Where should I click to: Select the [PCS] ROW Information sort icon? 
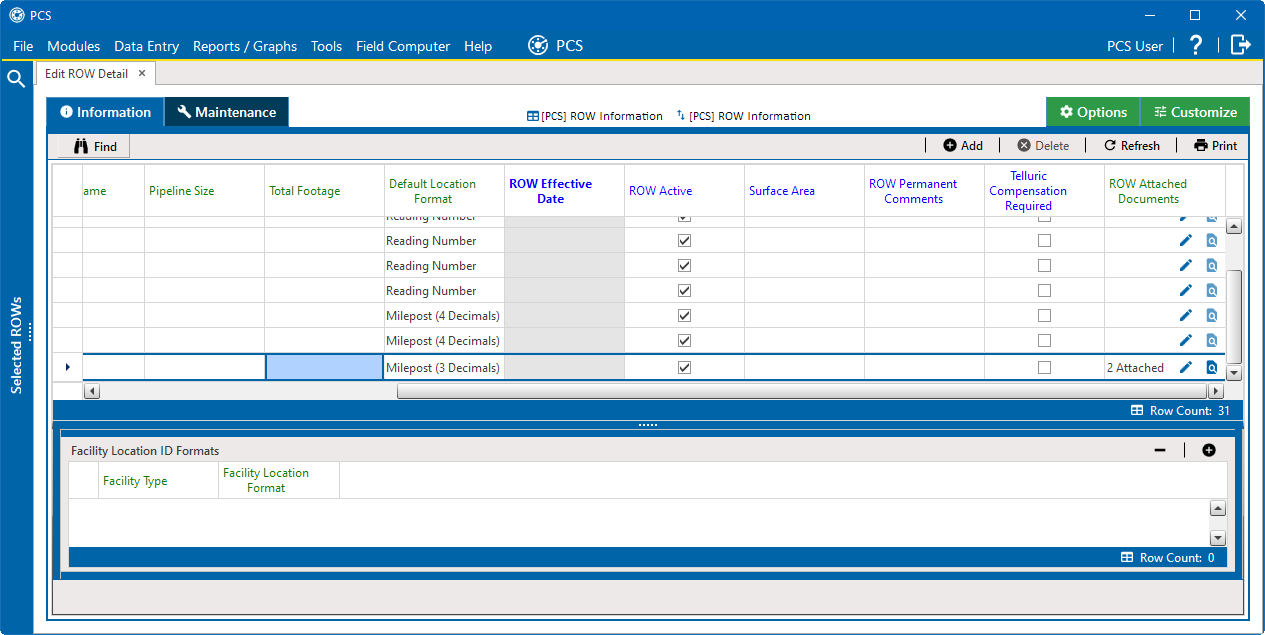click(681, 116)
